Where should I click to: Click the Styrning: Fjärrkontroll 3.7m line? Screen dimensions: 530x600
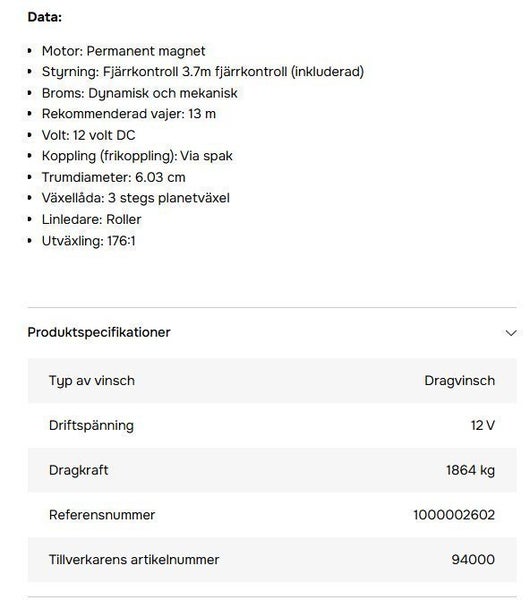203,72
